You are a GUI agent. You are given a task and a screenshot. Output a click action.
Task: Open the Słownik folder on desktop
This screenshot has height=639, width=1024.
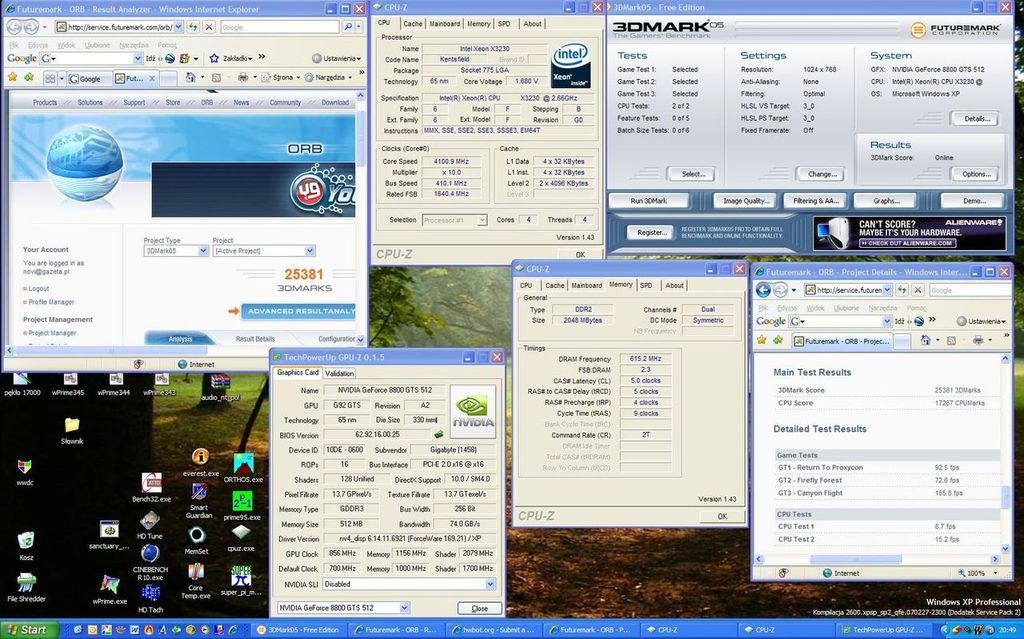72,431
